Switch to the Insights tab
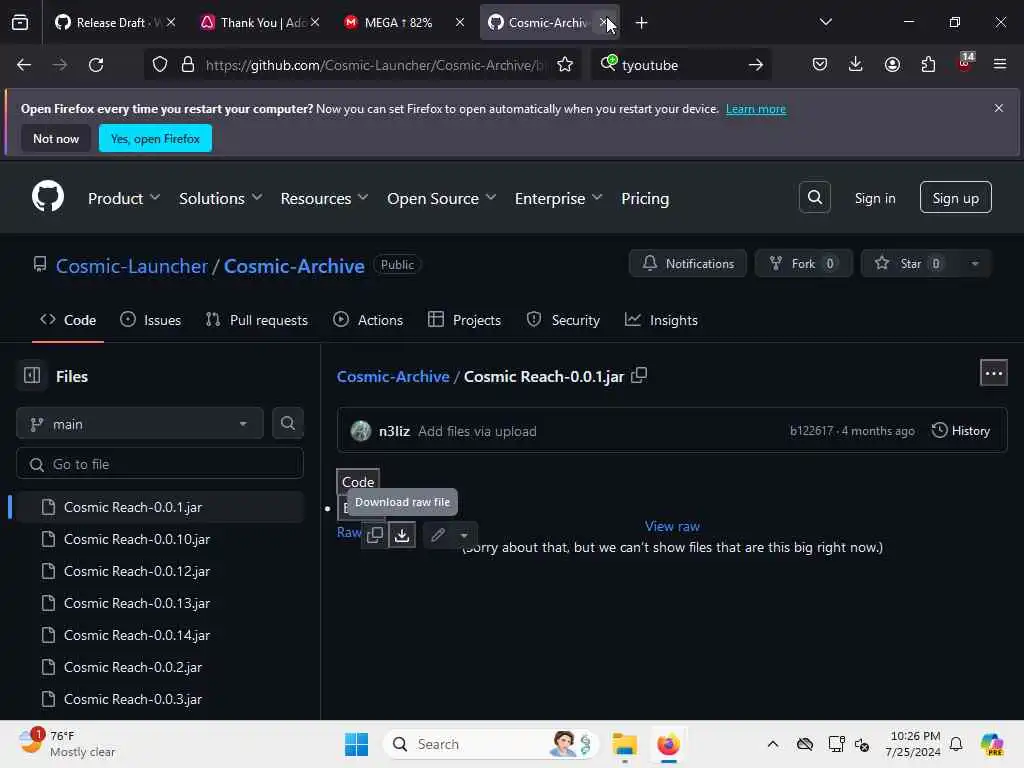Image resolution: width=1024 pixels, height=768 pixels. pos(662,319)
